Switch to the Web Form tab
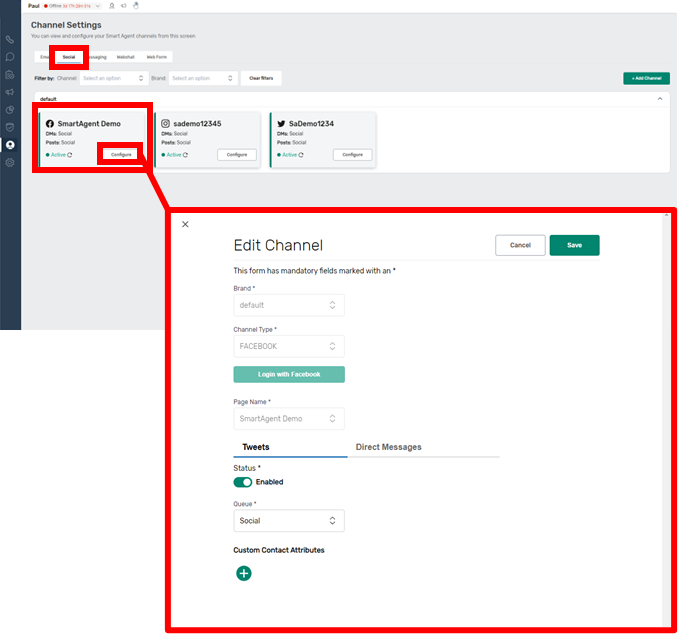 (158, 57)
